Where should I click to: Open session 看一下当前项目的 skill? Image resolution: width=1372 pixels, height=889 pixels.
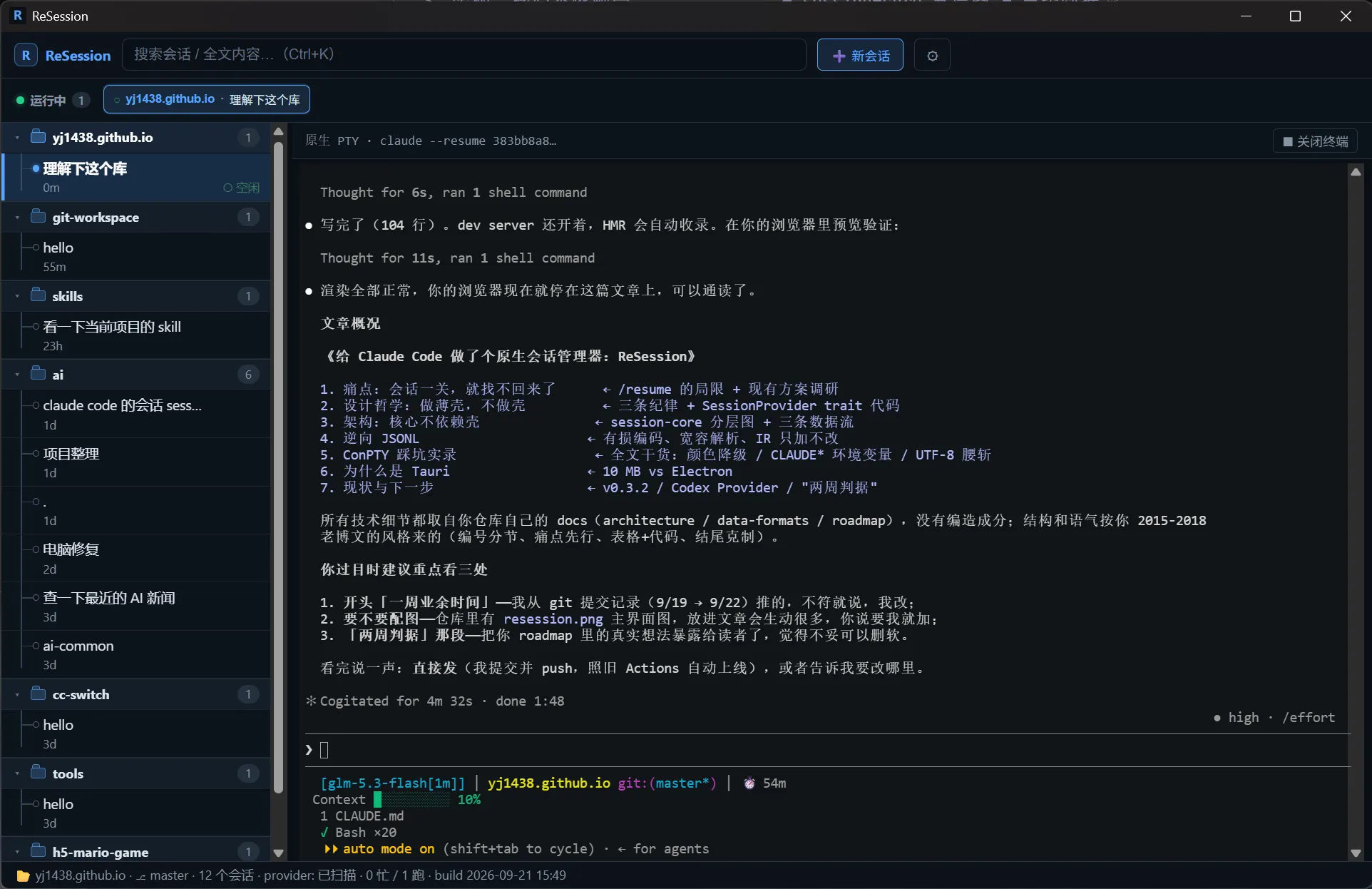pyautogui.click(x=137, y=335)
